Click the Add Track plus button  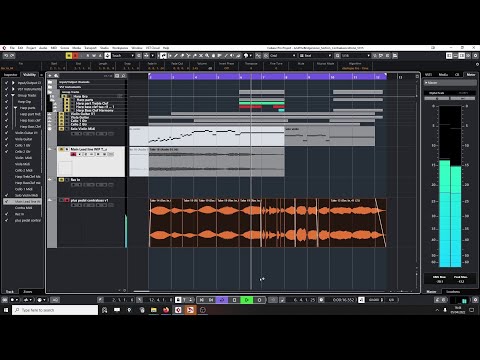tap(50, 76)
